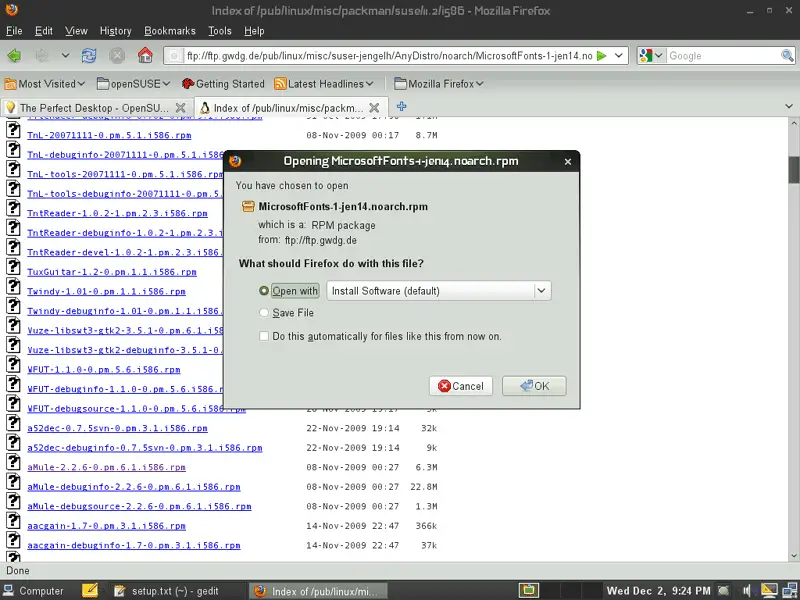Open the list-all-tabs dropdown arrow

click(x=789, y=107)
